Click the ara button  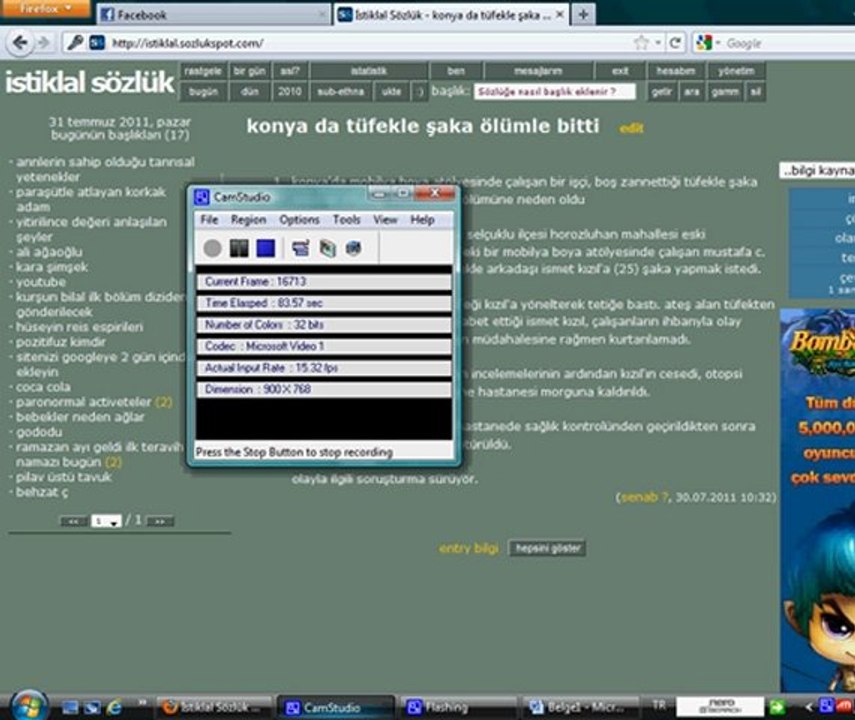(x=691, y=92)
